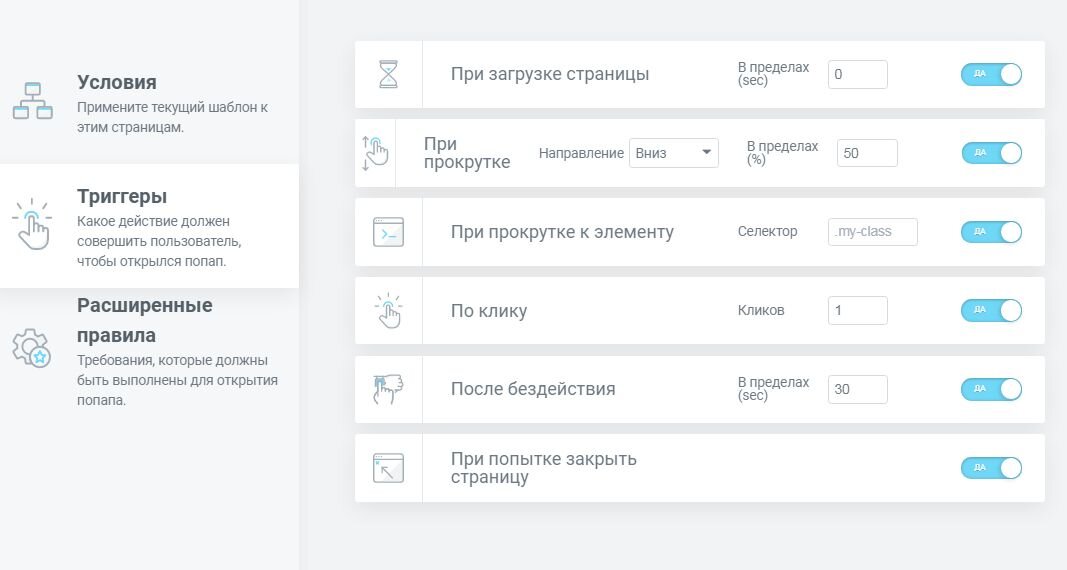Click the tap hand icon for По клику
The image size is (1067, 570).
[389, 311]
